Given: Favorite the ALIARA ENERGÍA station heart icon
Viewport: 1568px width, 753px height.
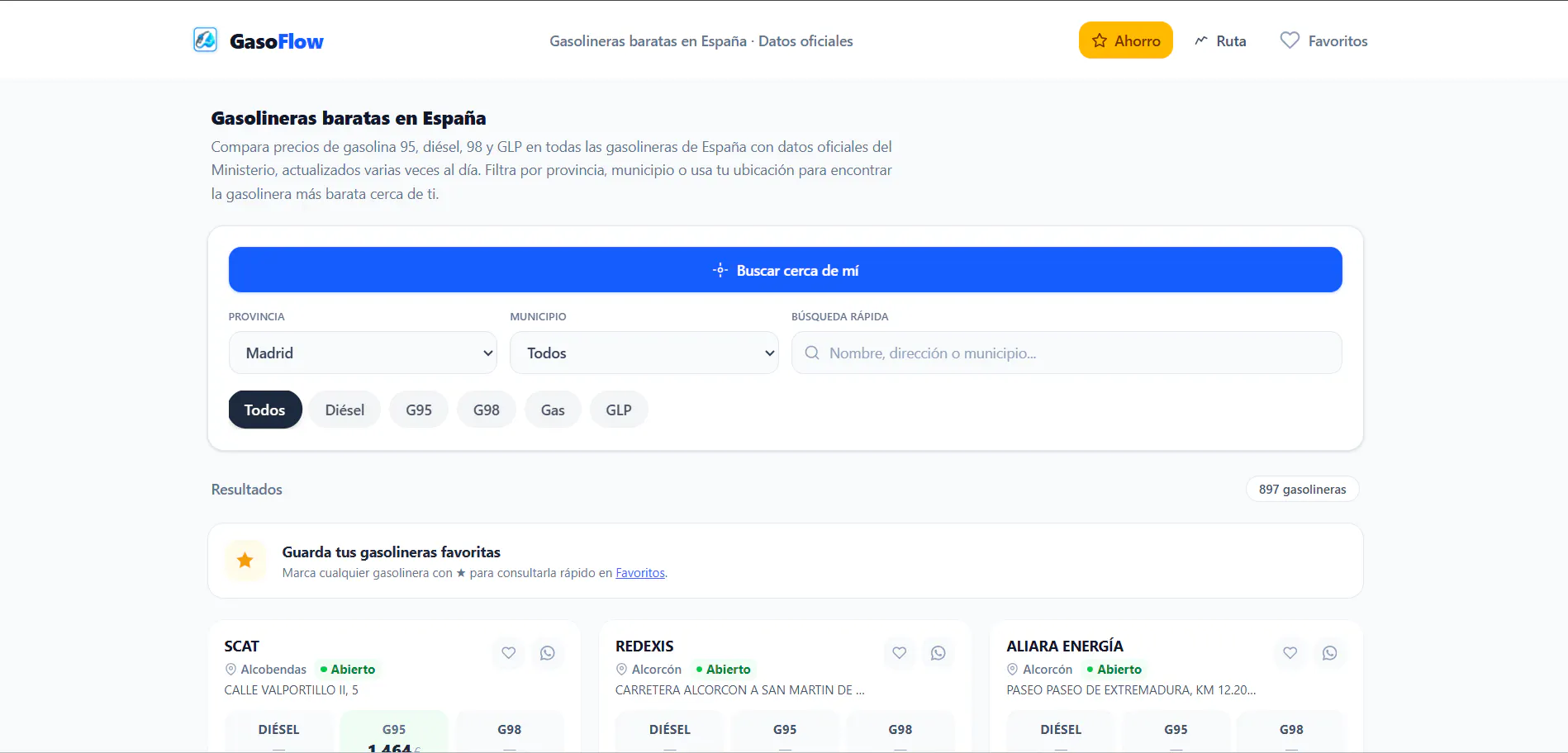Looking at the screenshot, I should pyautogui.click(x=1290, y=653).
